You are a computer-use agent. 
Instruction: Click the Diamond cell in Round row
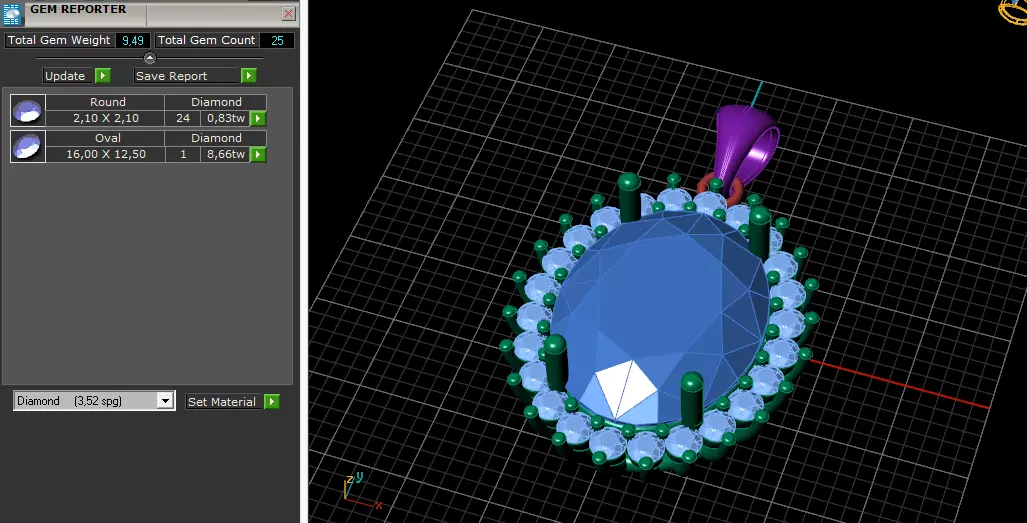pos(215,102)
